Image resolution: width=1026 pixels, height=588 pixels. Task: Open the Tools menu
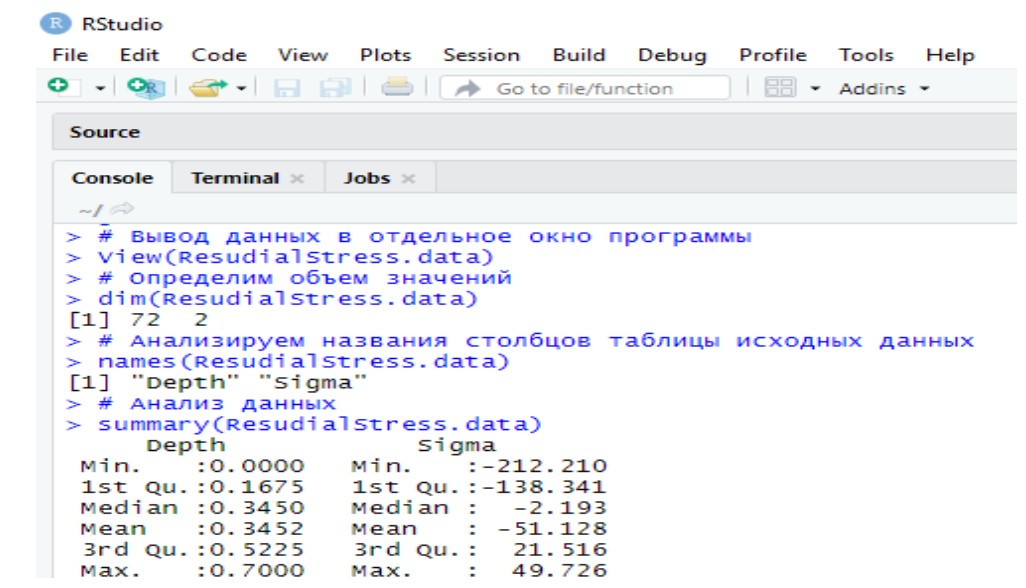(866, 55)
